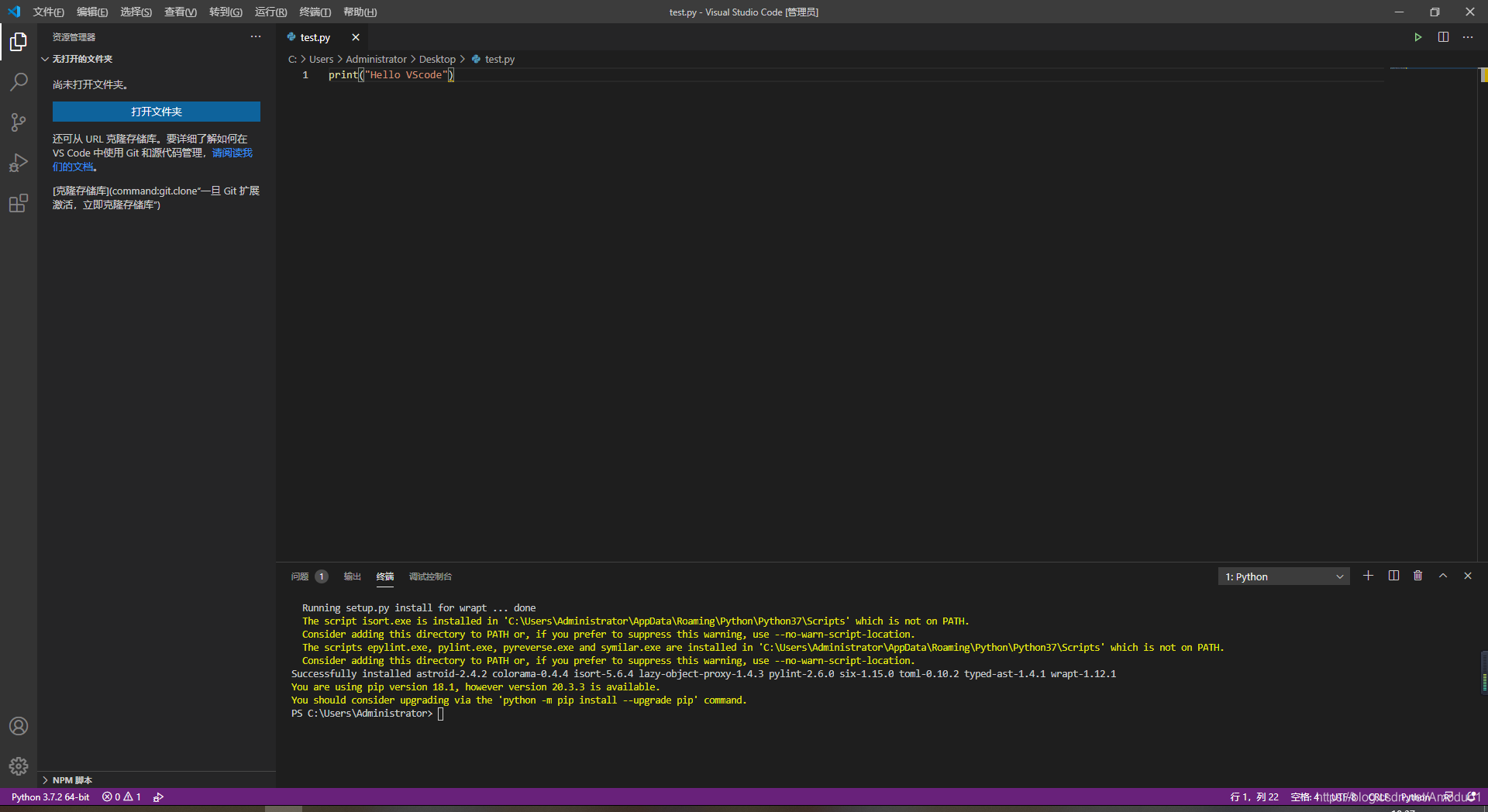Open the 终端 menu
The height and width of the screenshot is (812, 1488).
(x=313, y=12)
